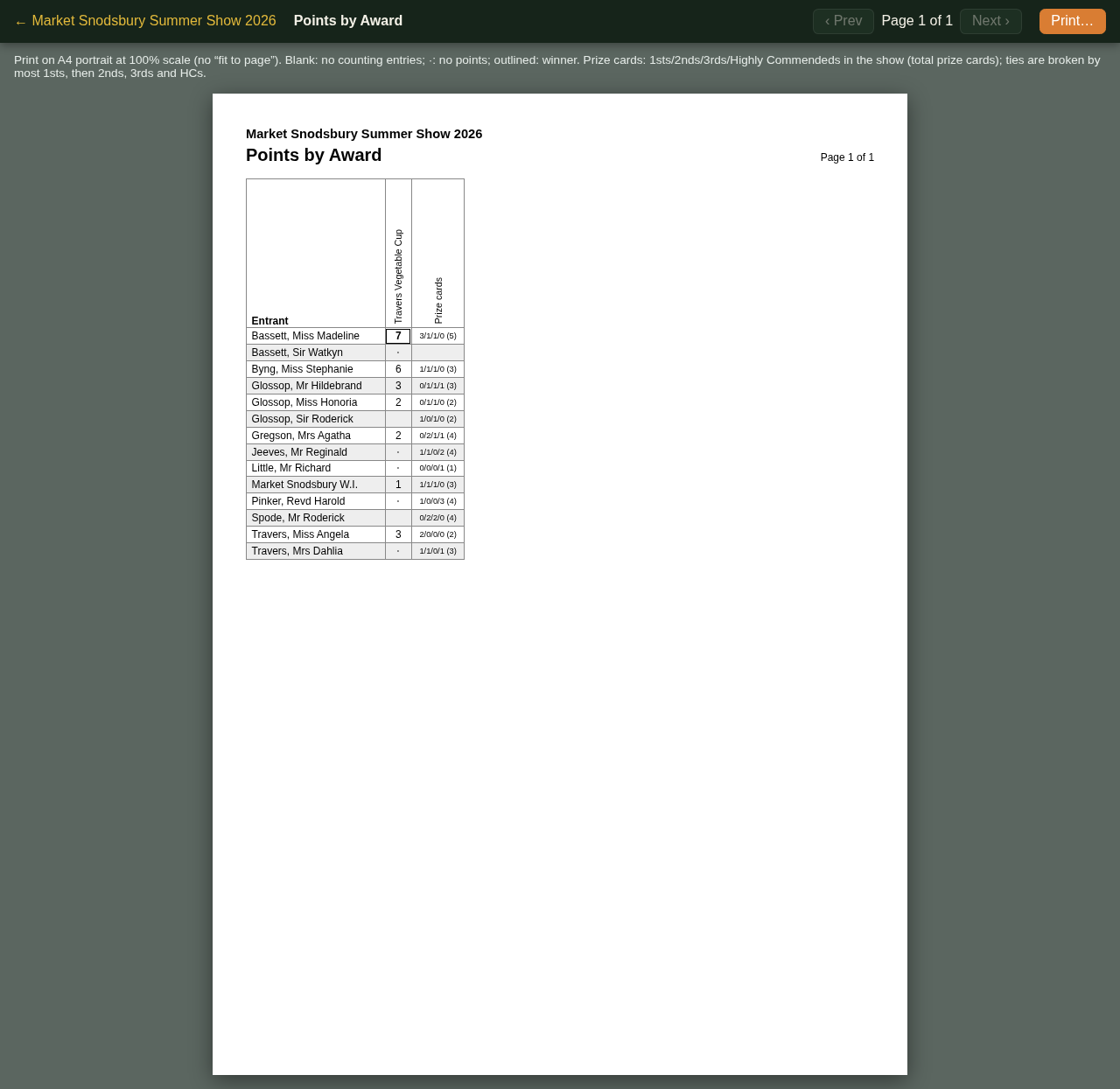
Task: Select entrant Glossop, Mr Hildebrand
Action: pos(316,386)
